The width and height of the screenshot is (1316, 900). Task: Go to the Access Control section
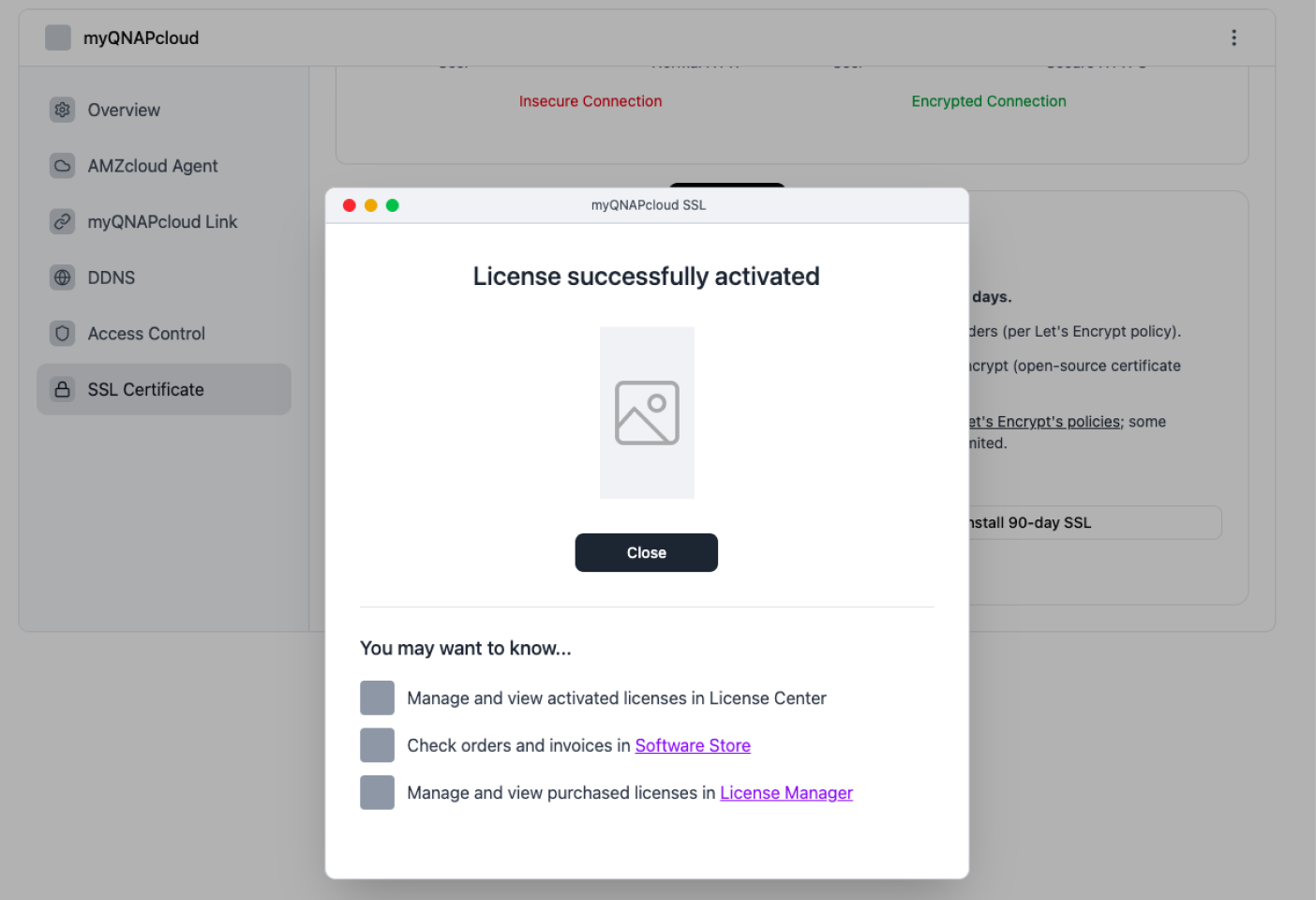[x=146, y=334]
